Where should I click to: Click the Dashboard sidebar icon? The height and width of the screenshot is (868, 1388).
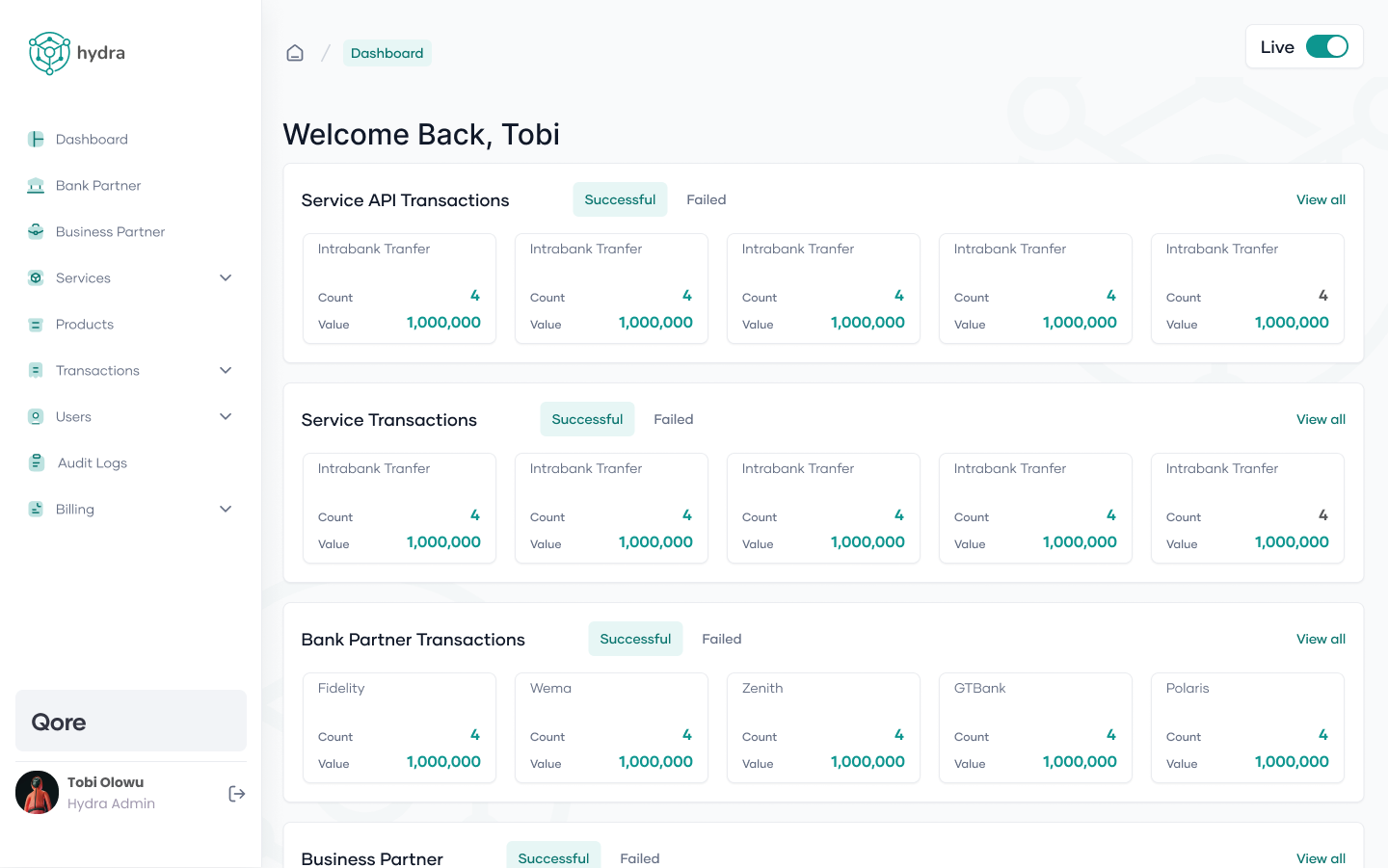[x=36, y=139]
